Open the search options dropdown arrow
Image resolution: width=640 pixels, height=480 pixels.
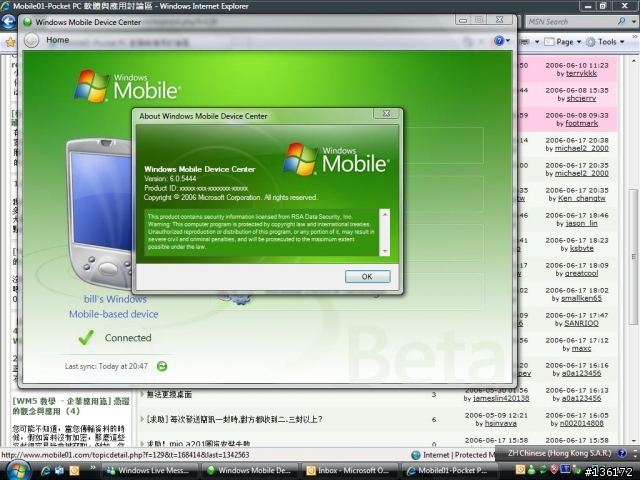pos(634,22)
